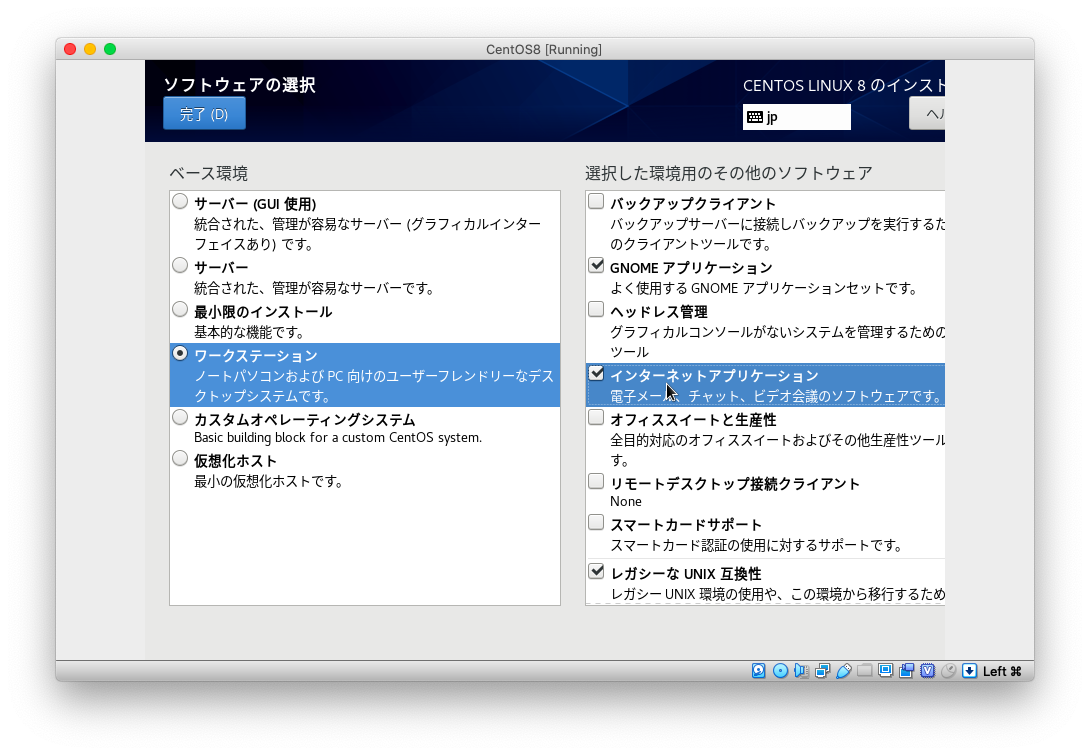Click the CentOS8 [Running] window title
1090x755 pixels.
(x=544, y=49)
